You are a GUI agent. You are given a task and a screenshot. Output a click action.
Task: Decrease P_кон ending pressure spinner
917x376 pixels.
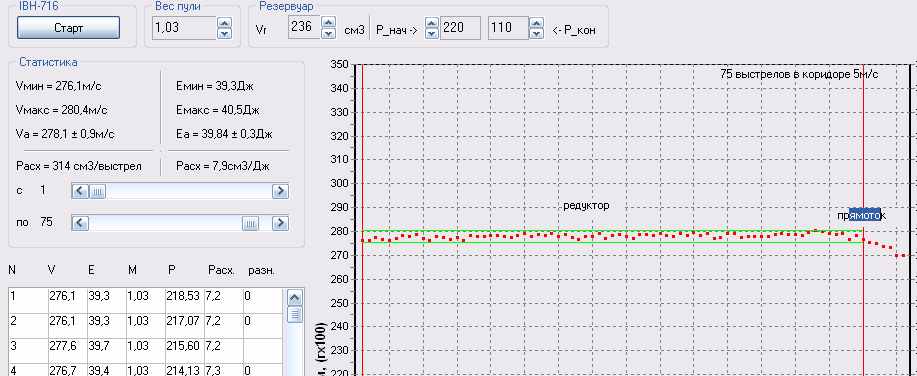[536, 34]
